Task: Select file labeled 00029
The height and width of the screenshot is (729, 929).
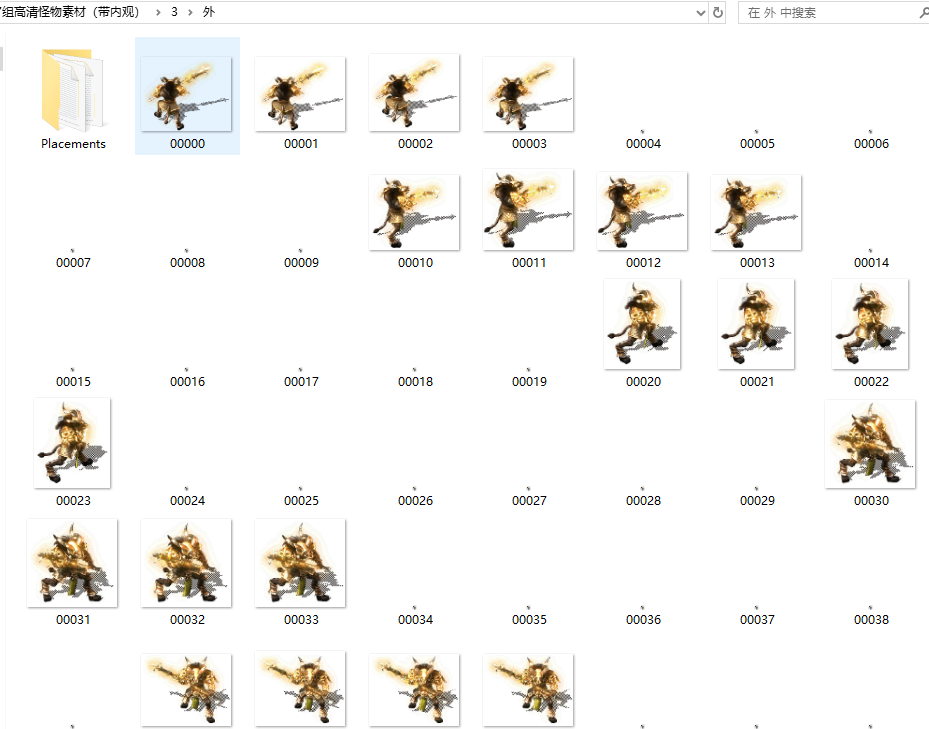Action: 757,501
